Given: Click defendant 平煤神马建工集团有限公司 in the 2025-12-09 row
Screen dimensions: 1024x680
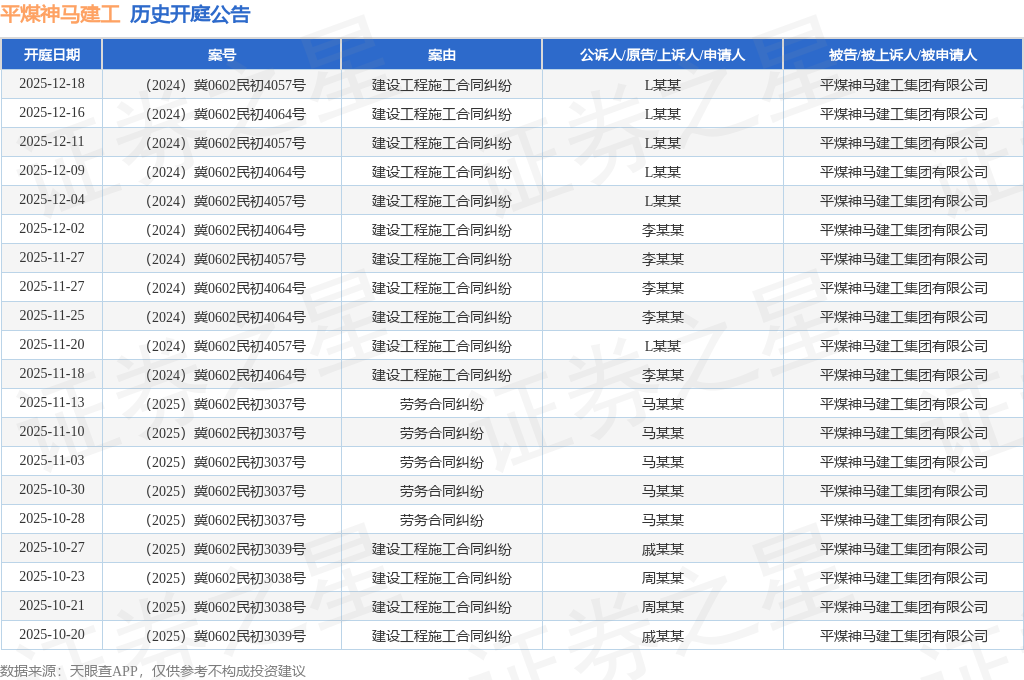Looking at the screenshot, I should tap(903, 172).
